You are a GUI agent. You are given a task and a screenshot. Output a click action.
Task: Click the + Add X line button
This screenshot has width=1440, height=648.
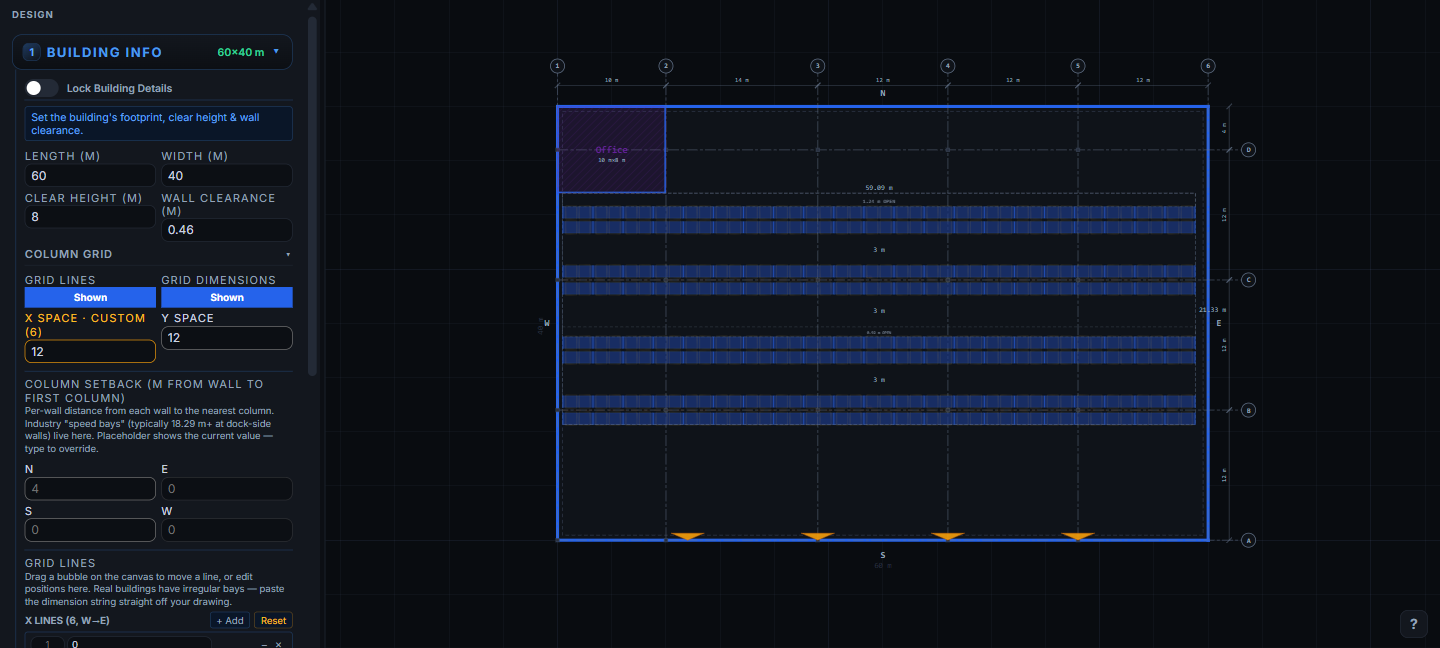[x=230, y=621]
